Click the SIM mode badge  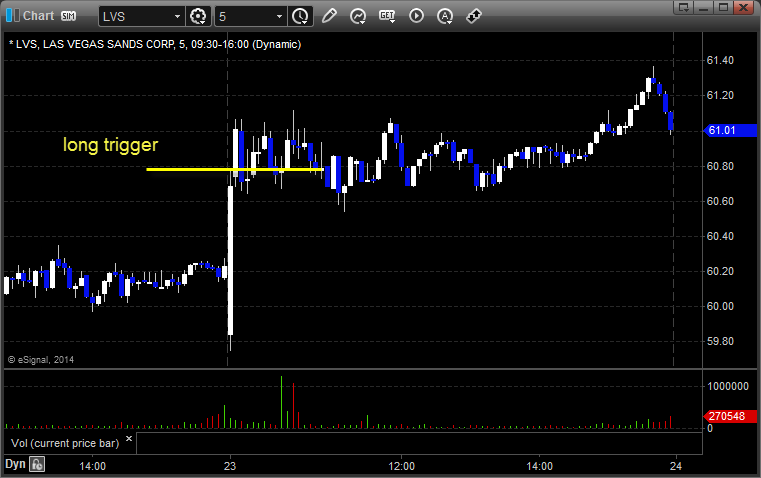coord(68,16)
